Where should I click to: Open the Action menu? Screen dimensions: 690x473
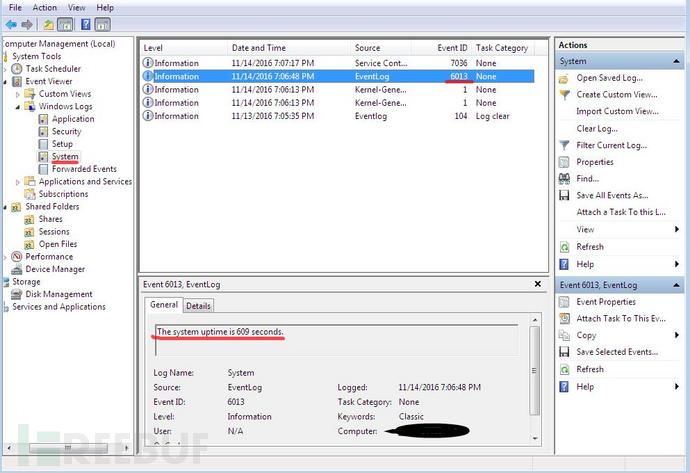point(44,7)
